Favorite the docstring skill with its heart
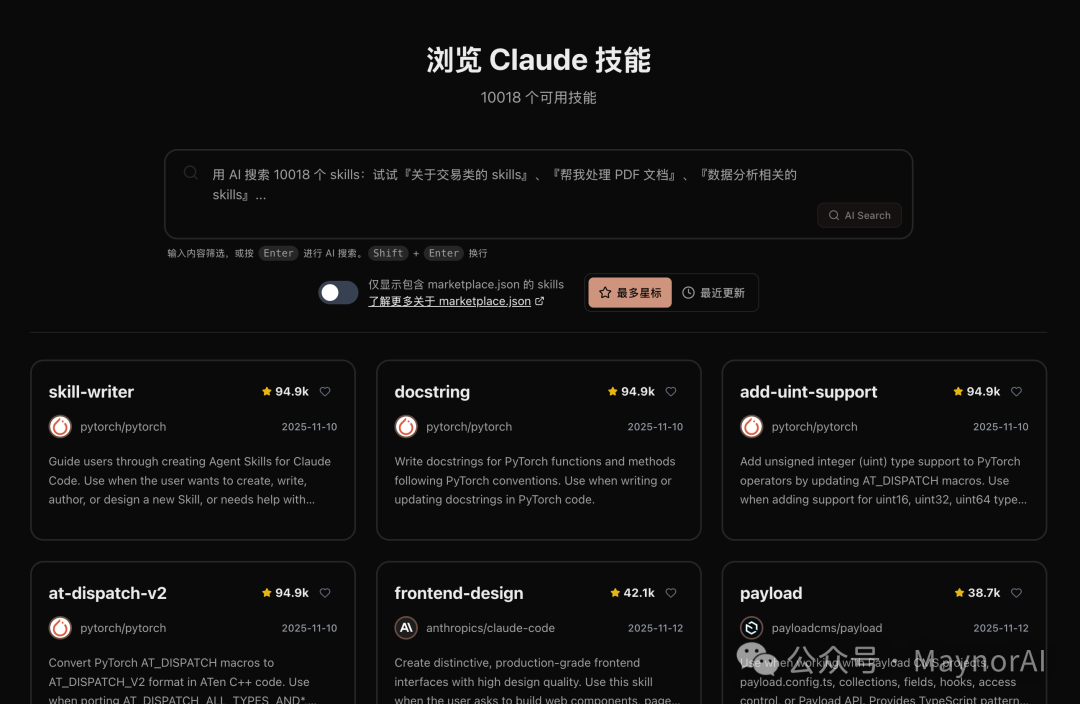 coord(671,391)
